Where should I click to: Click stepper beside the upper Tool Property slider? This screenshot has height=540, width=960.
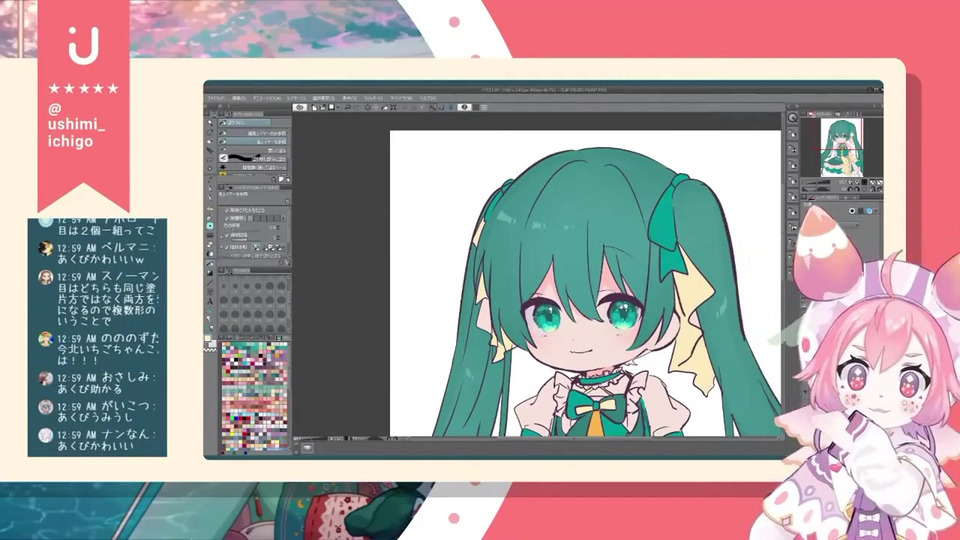(277, 227)
